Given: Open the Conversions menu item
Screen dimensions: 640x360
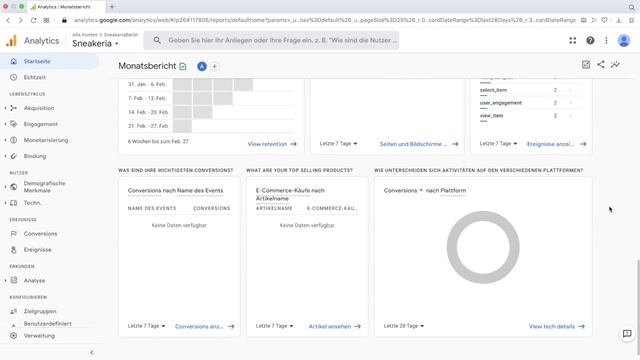Looking at the screenshot, I should tap(40, 234).
